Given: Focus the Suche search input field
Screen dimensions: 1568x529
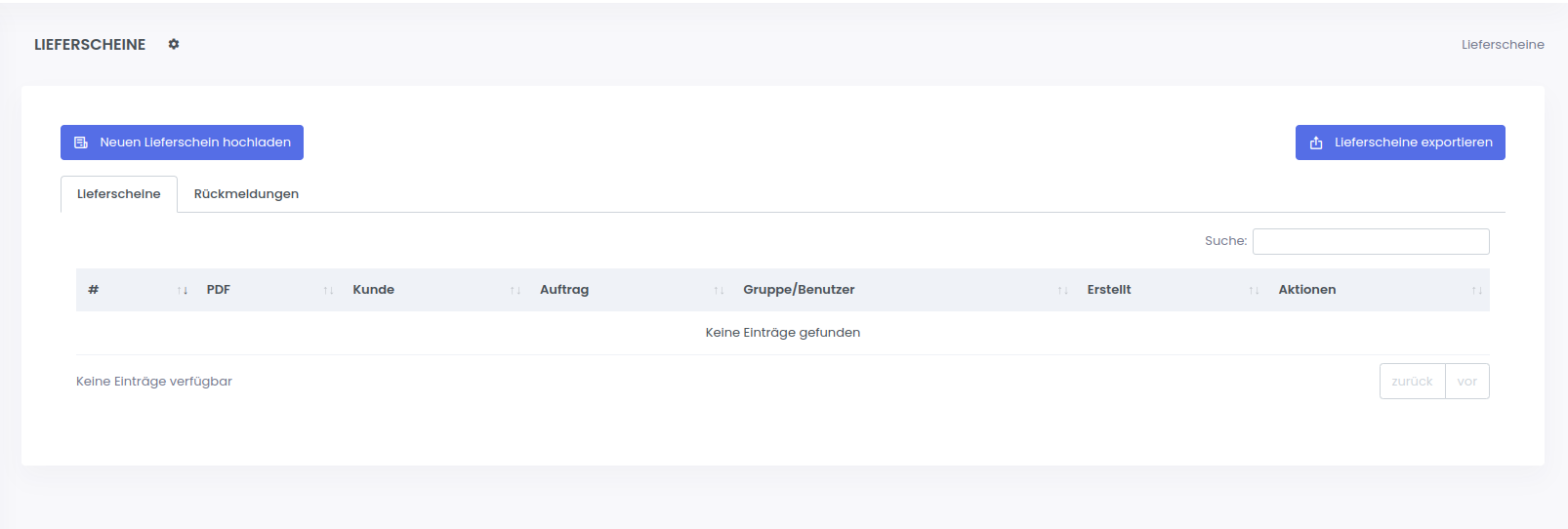Looking at the screenshot, I should pyautogui.click(x=1371, y=241).
